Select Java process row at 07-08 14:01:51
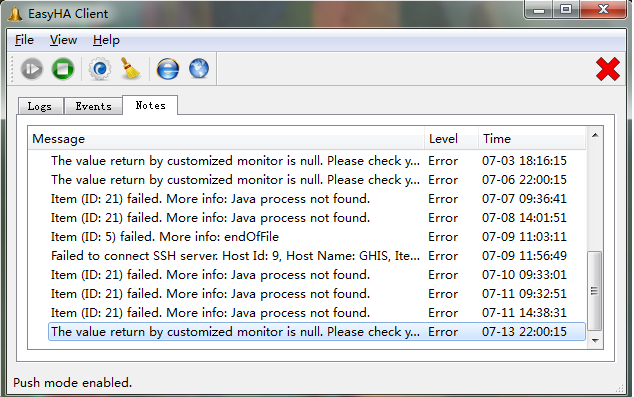The width and height of the screenshot is (634, 397). 317,218
